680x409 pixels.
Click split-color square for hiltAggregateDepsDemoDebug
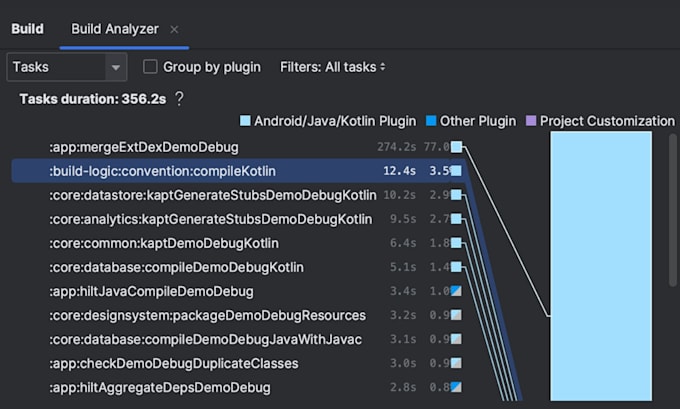click(456, 387)
